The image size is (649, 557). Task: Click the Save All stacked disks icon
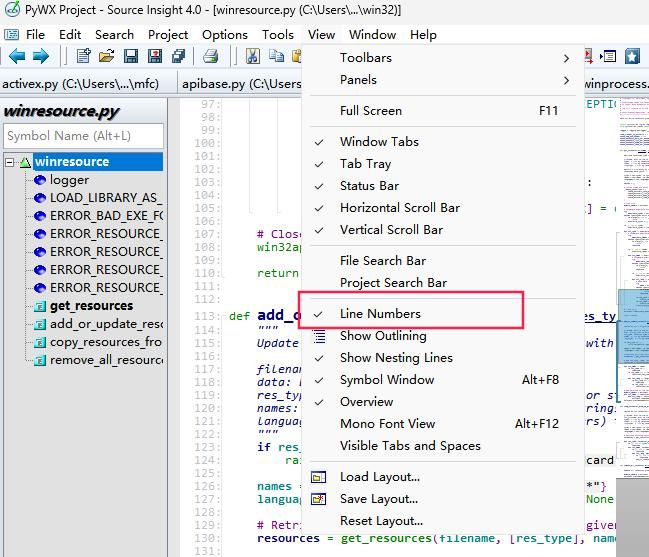pos(179,56)
